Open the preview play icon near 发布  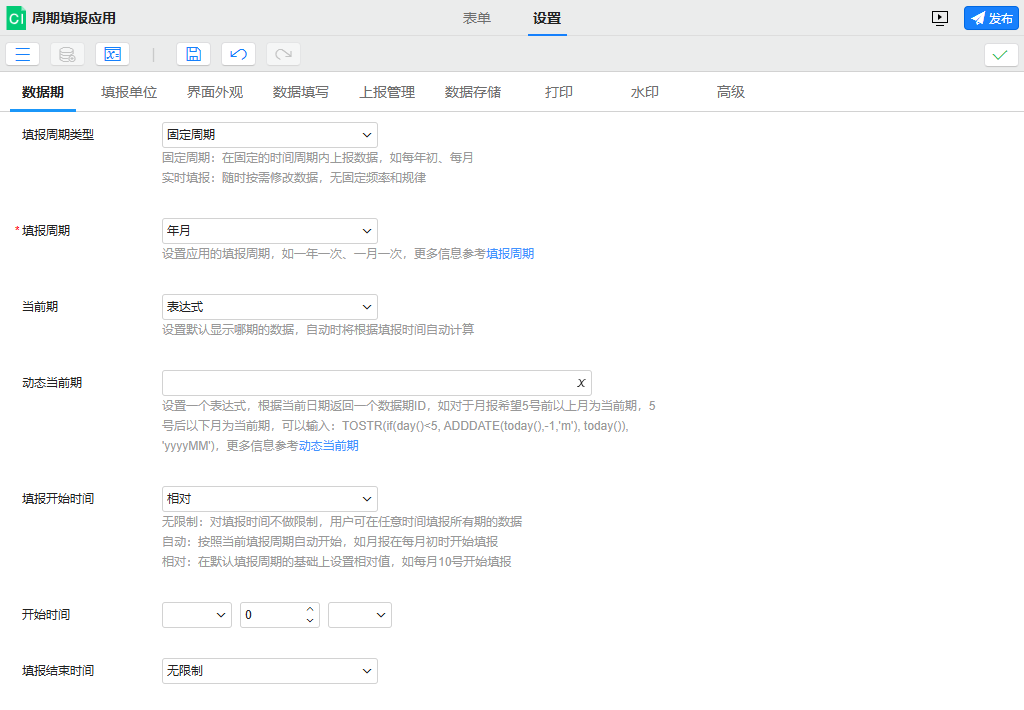(939, 17)
